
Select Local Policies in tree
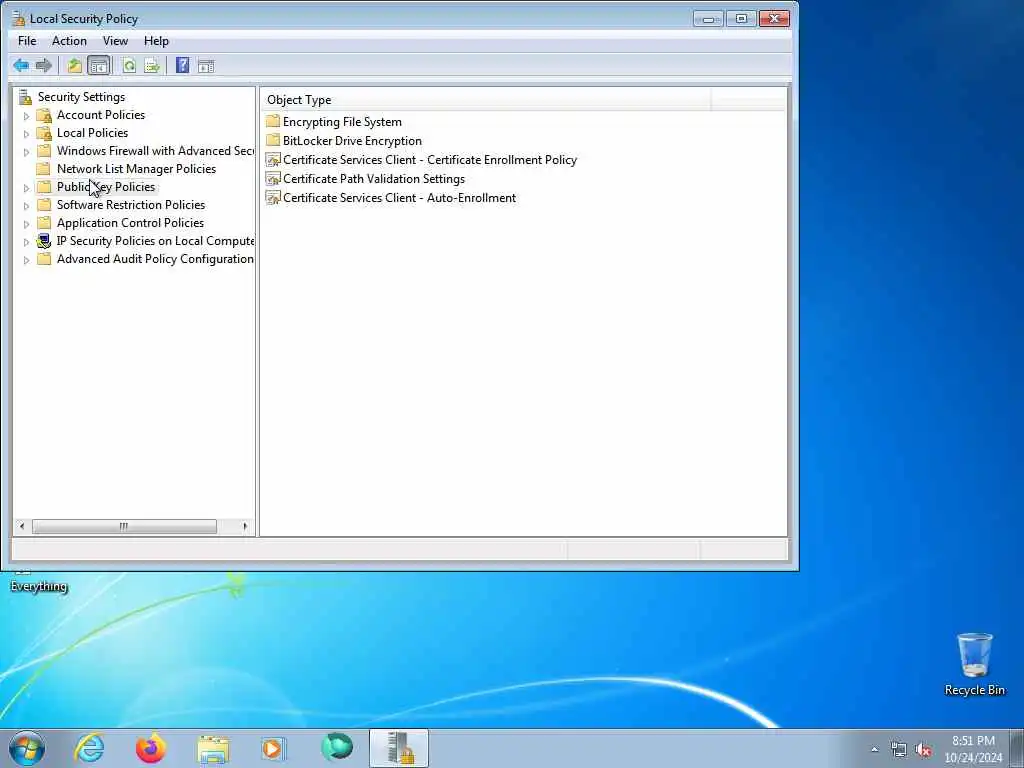(x=92, y=133)
